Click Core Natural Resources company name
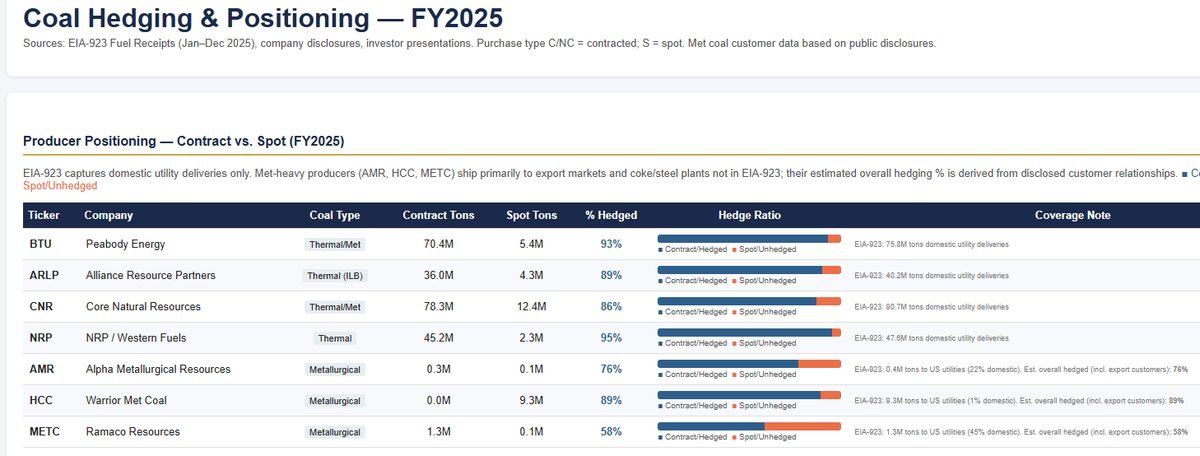The width and height of the screenshot is (1200, 456). coord(143,306)
